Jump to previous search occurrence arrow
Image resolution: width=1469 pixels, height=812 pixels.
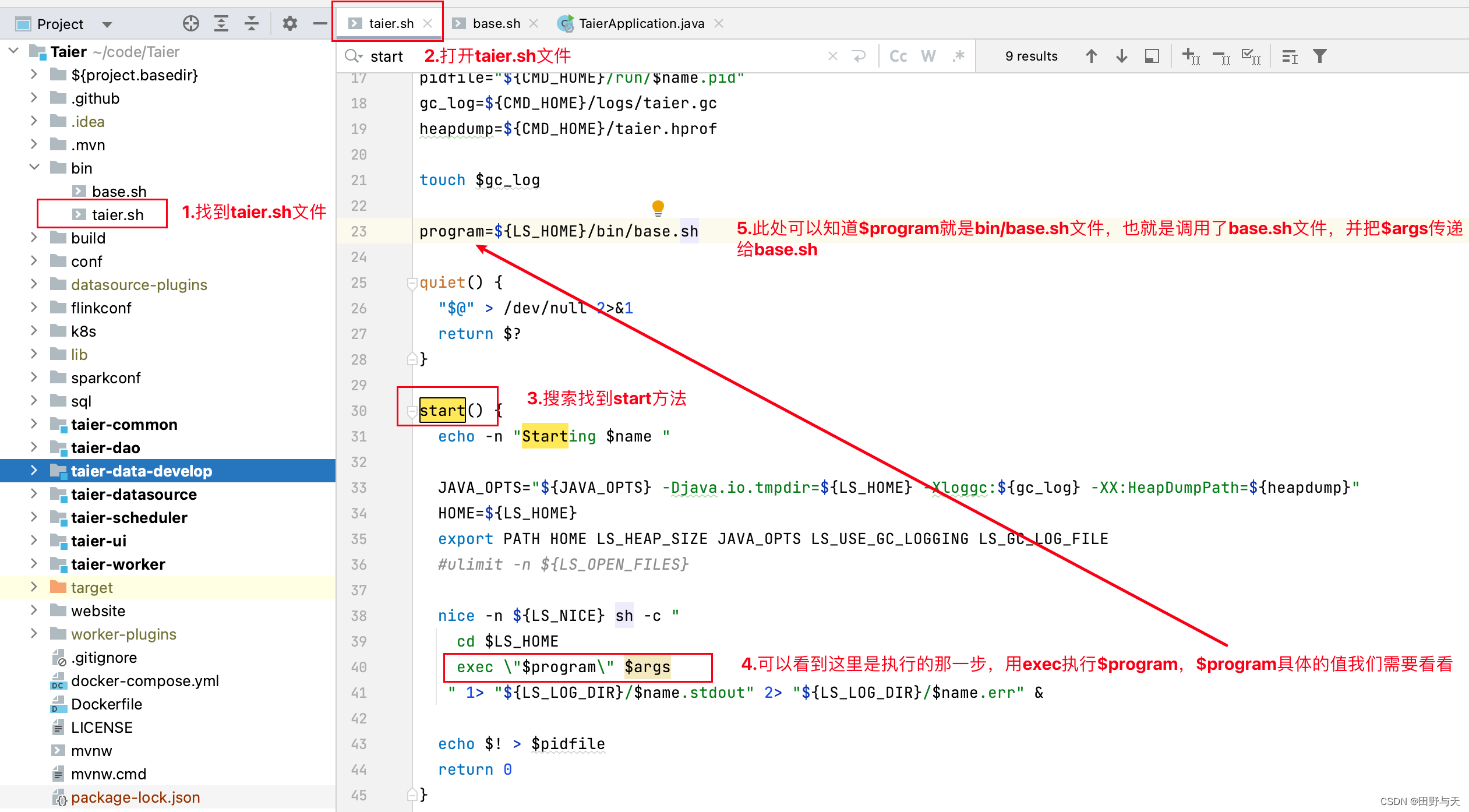pos(1092,55)
